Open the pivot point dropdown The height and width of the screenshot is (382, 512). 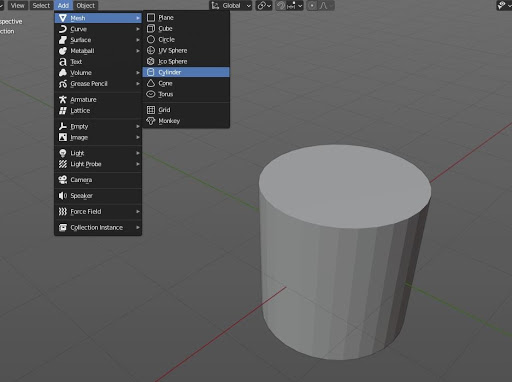264,6
